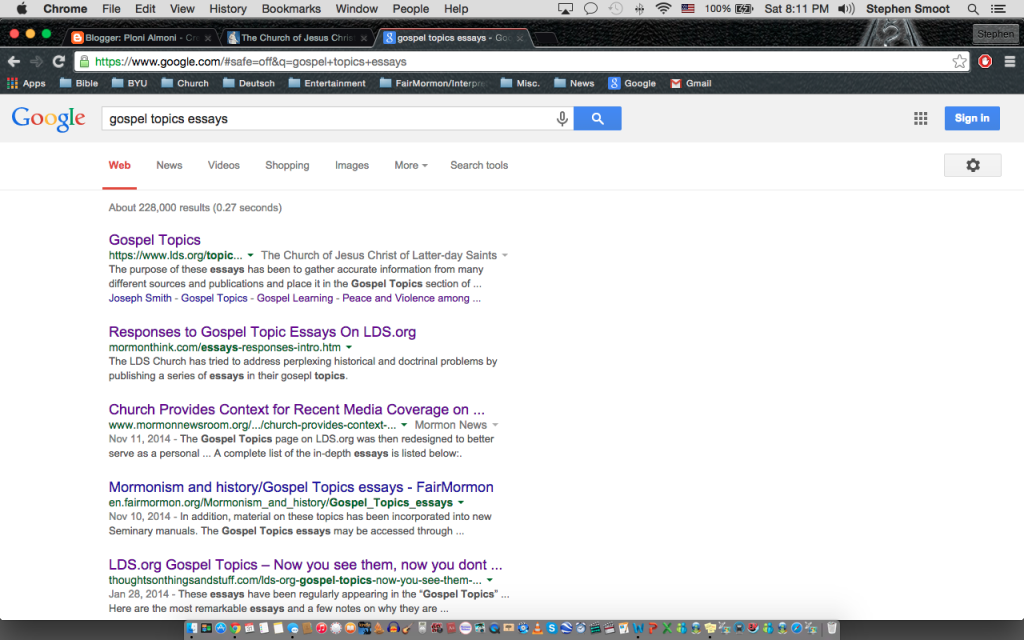Open the AirPlay display menu
Screen dimensions: 1024x640
pos(566,8)
